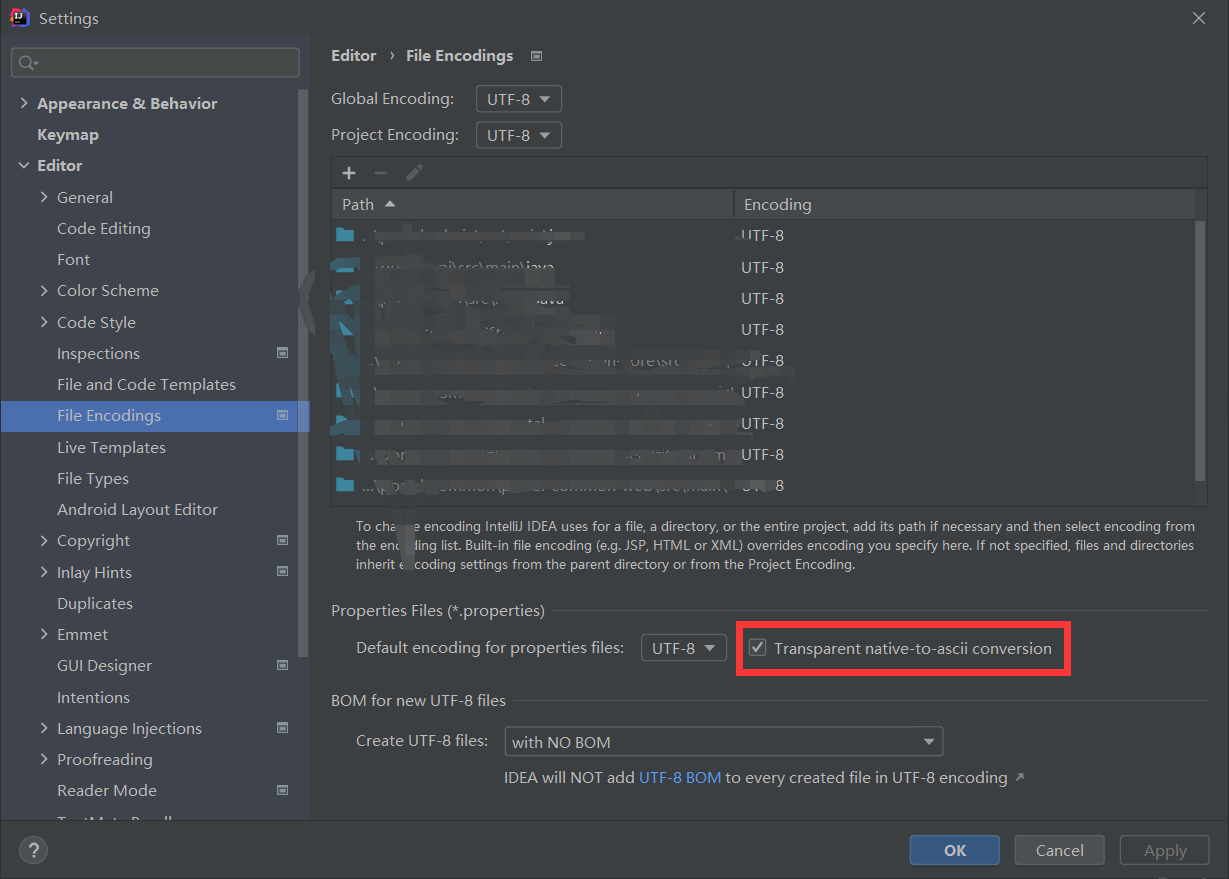Click the project icon on Inspections row

click(x=282, y=353)
